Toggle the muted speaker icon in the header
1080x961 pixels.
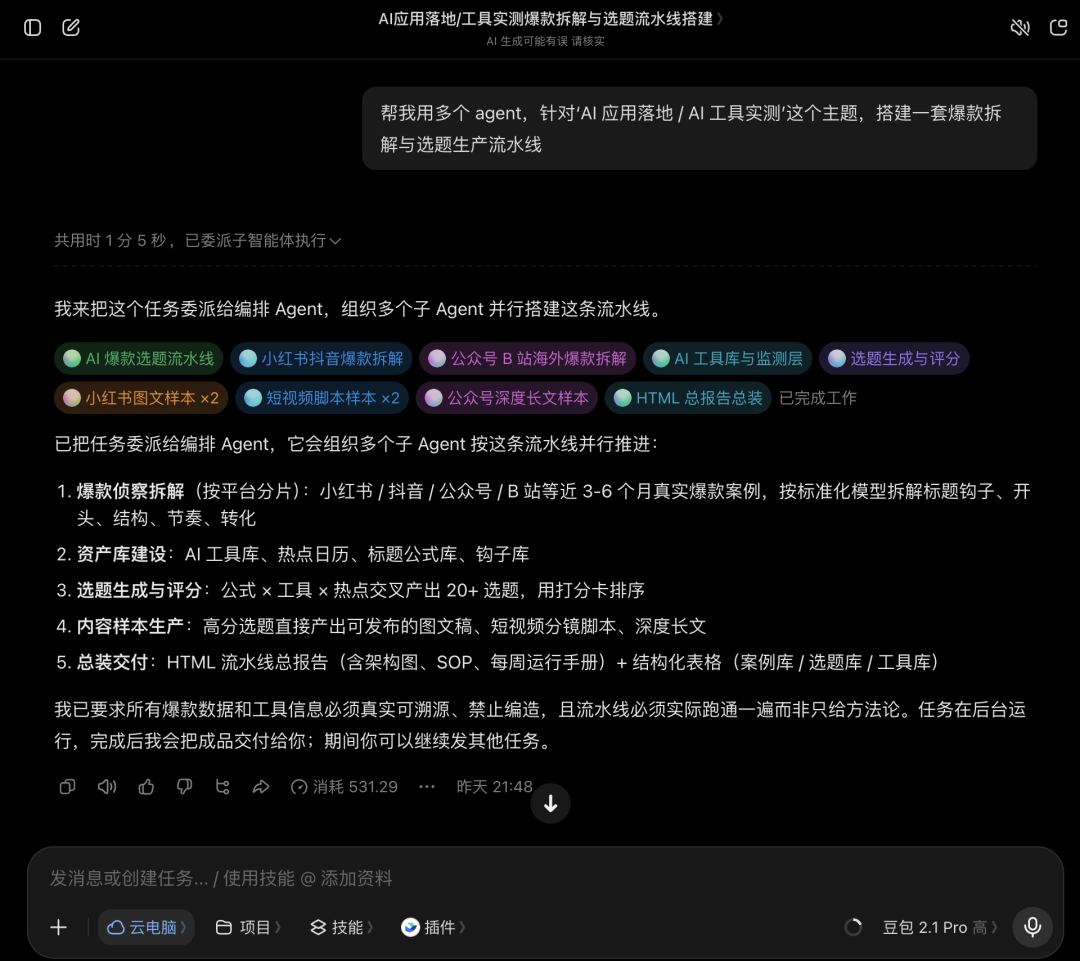click(x=1020, y=28)
